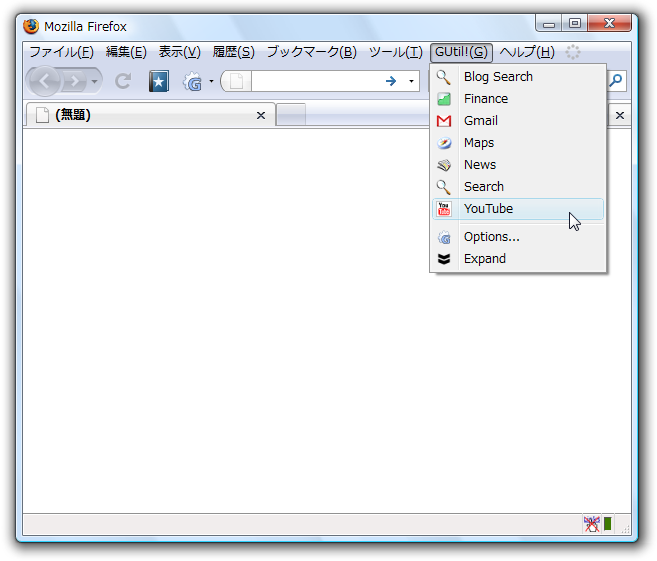This screenshot has width=657, height=561.
Task: Click the crossed-out status bar icon
Action: click(592, 524)
